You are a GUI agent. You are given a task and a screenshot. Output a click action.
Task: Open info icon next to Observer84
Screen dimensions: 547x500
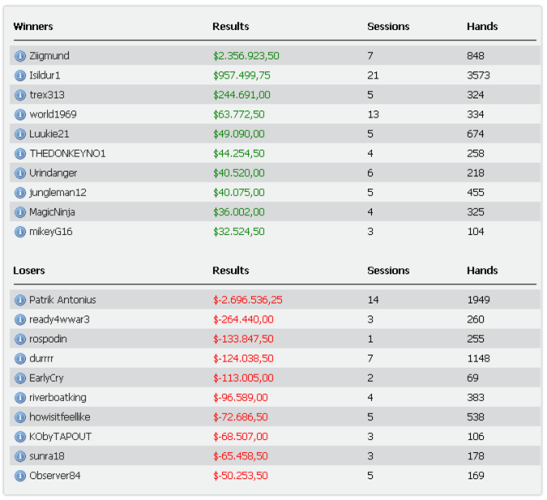pyautogui.click(x=20, y=476)
